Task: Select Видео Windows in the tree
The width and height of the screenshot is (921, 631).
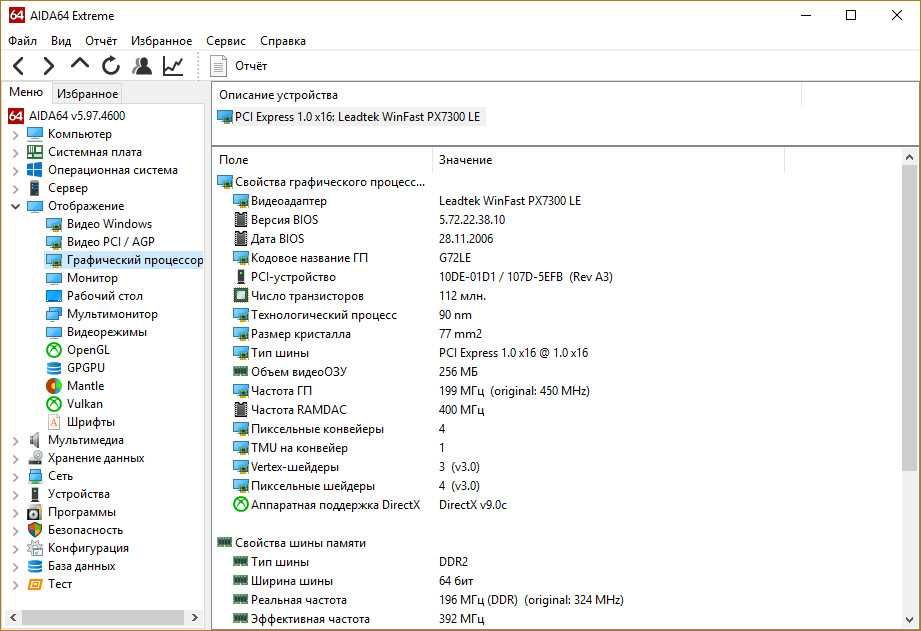Action: [109, 224]
